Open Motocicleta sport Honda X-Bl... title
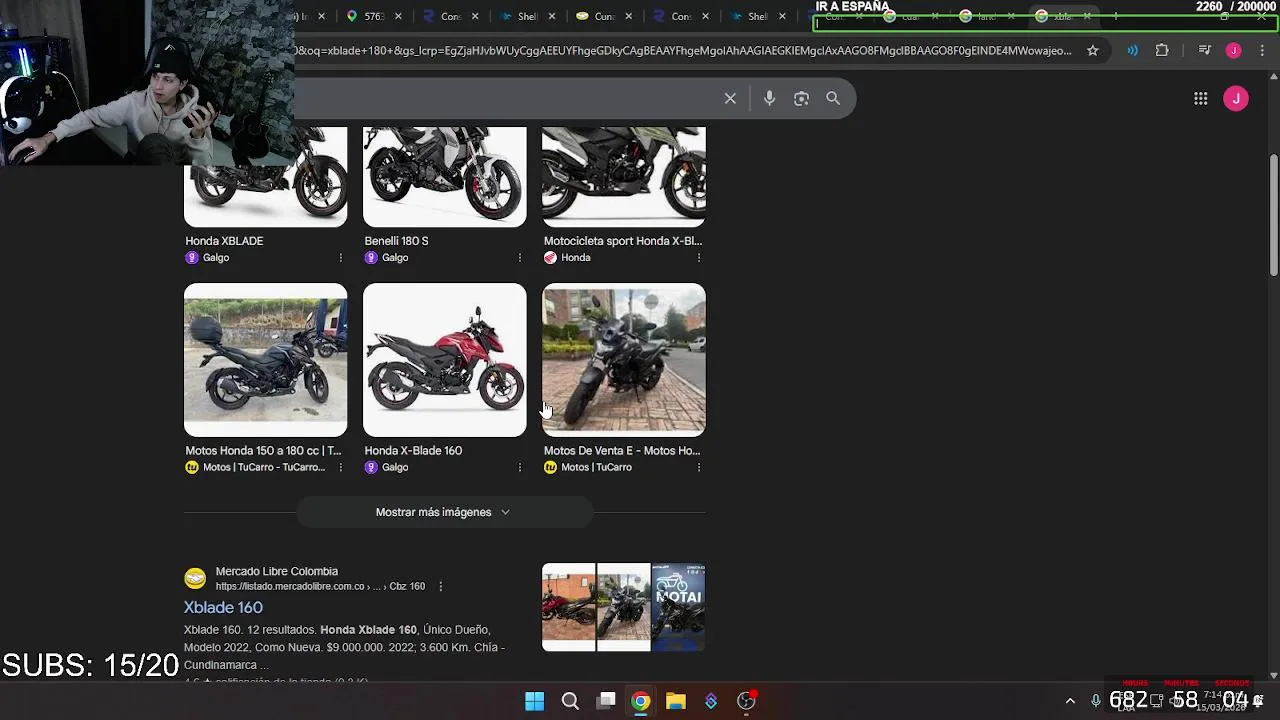This screenshot has width=1280, height=720. [623, 241]
